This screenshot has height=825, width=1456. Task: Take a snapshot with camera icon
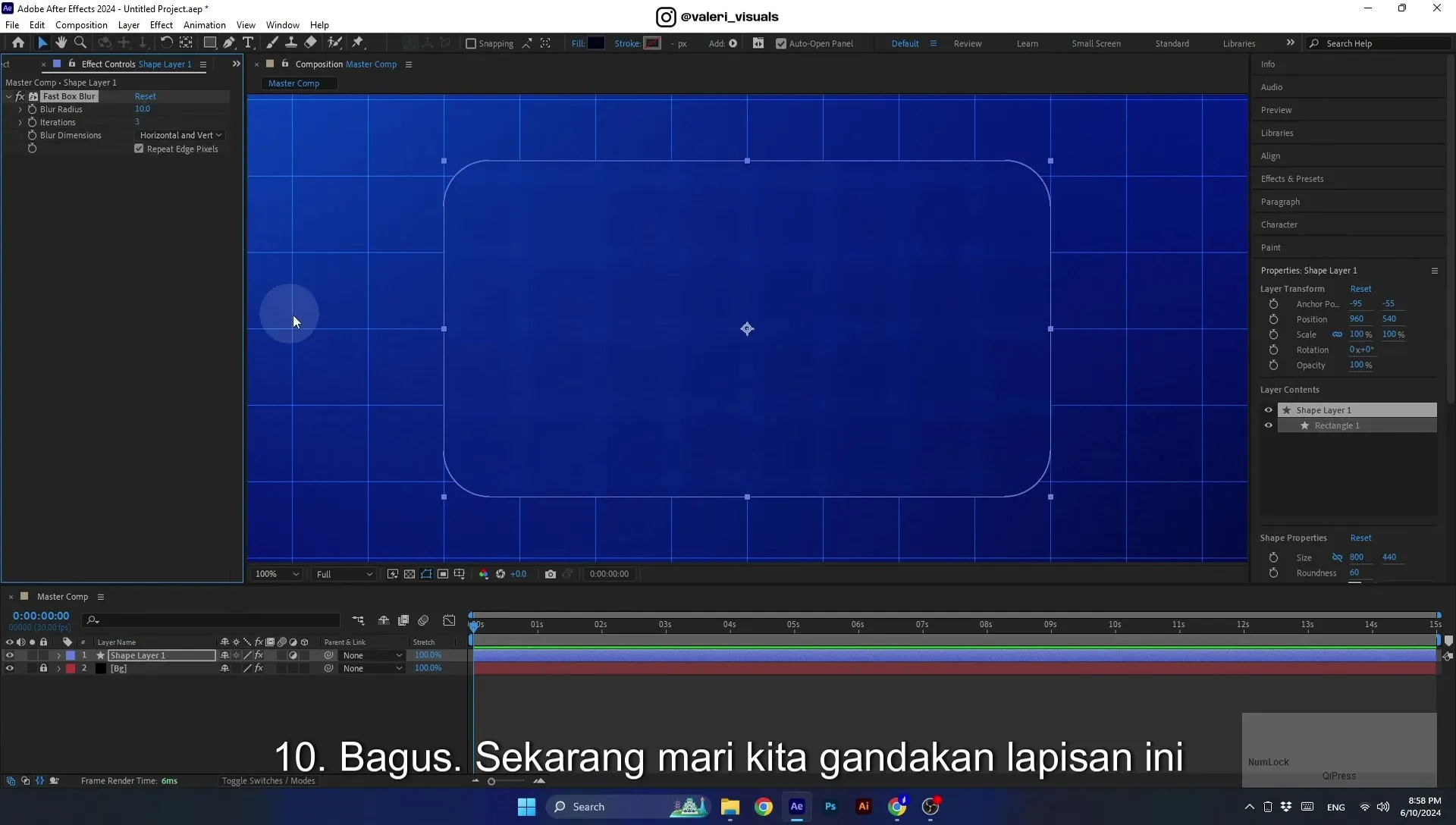[x=551, y=574]
